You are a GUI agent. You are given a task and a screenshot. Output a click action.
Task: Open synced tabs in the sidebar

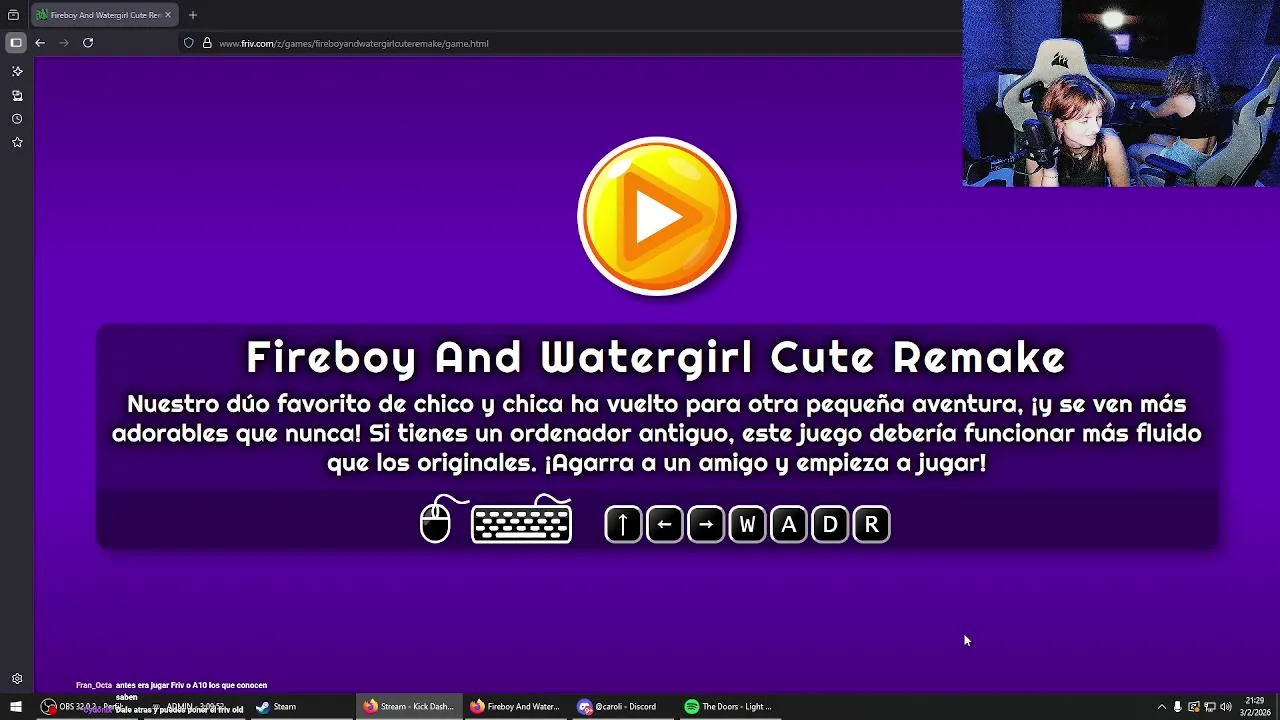(x=17, y=96)
